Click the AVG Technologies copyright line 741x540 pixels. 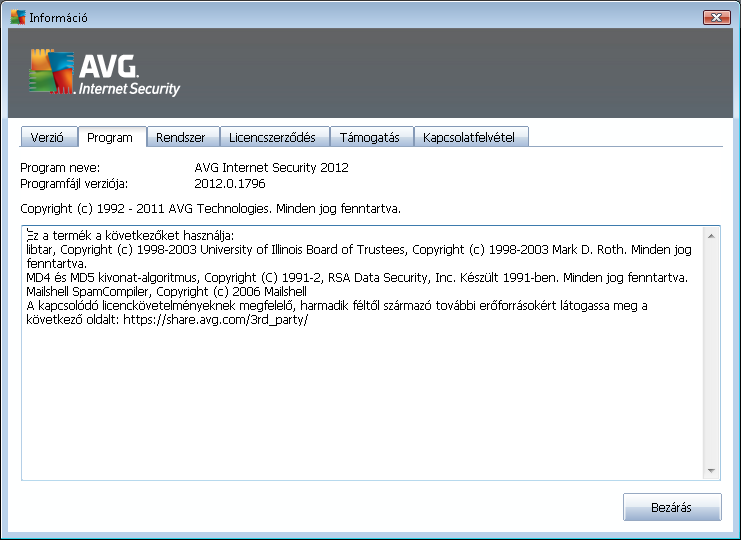pyautogui.click(x=210, y=208)
